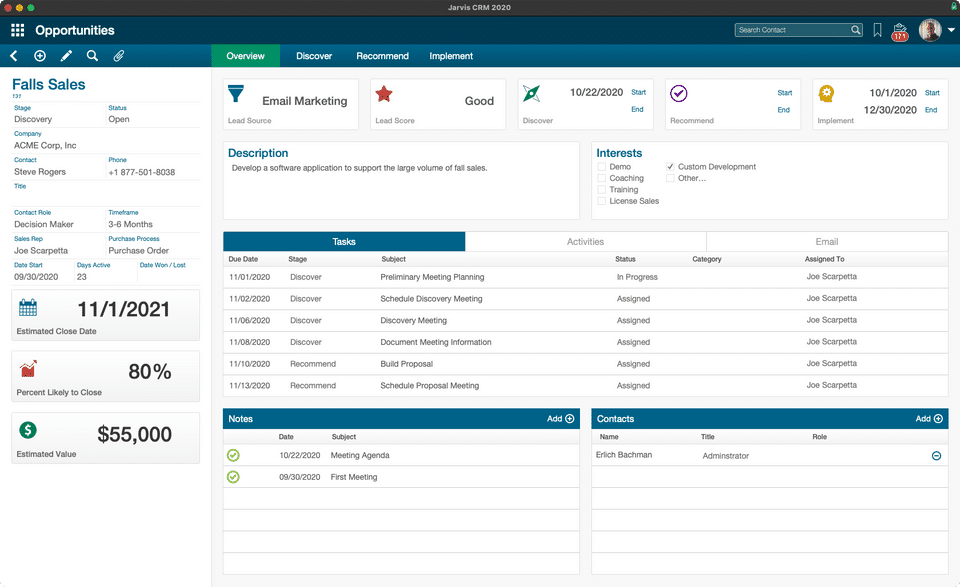
Task: Click the contact name Steve Rogers
Action: pyautogui.click(x=40, y=172)
